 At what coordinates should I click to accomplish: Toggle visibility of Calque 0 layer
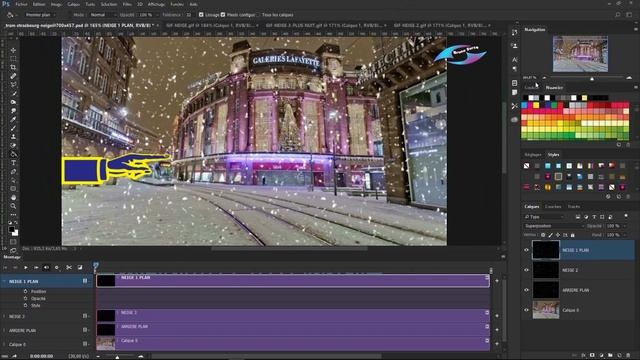pyautogui.click(x=526, y=310)
